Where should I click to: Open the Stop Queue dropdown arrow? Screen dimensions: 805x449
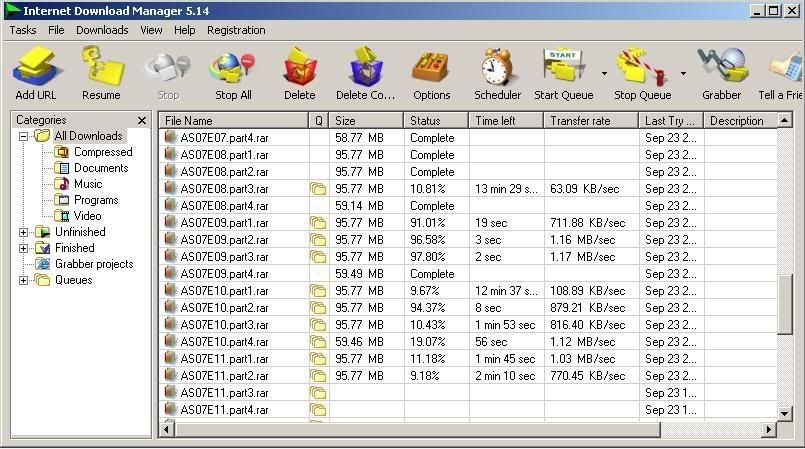point(684,74)
